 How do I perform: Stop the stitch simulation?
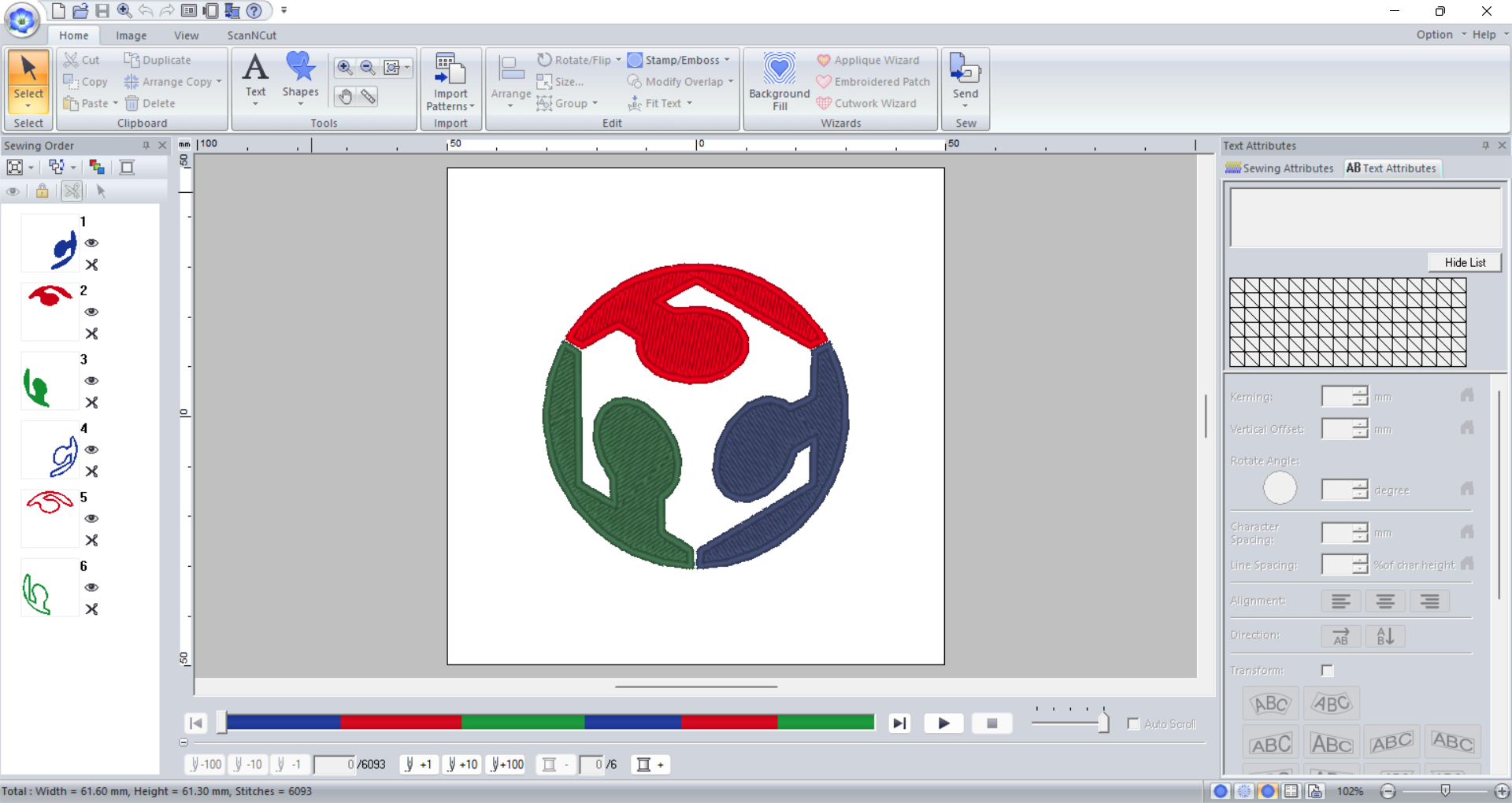991,723
